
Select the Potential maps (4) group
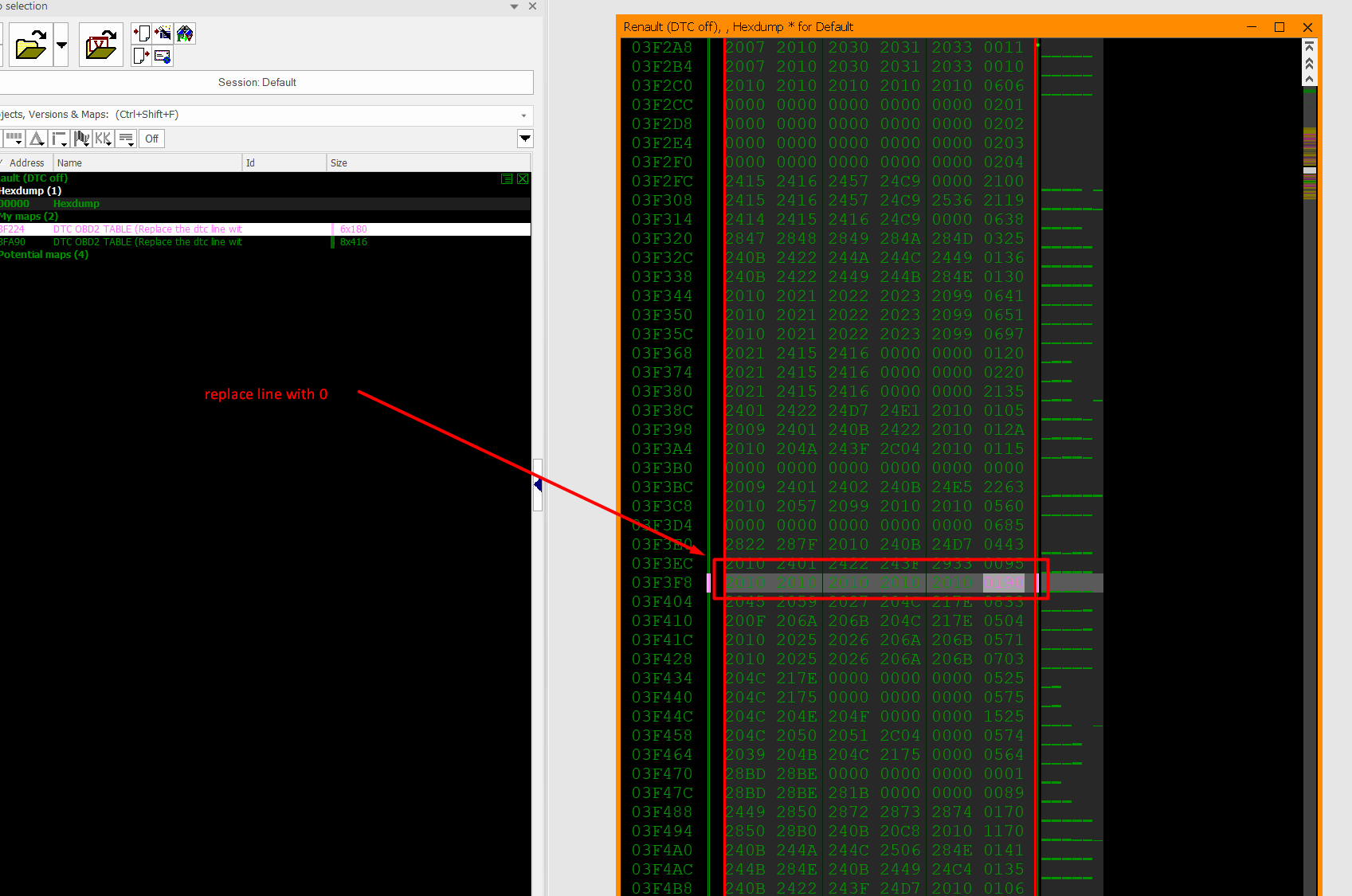tap(265, 255)
